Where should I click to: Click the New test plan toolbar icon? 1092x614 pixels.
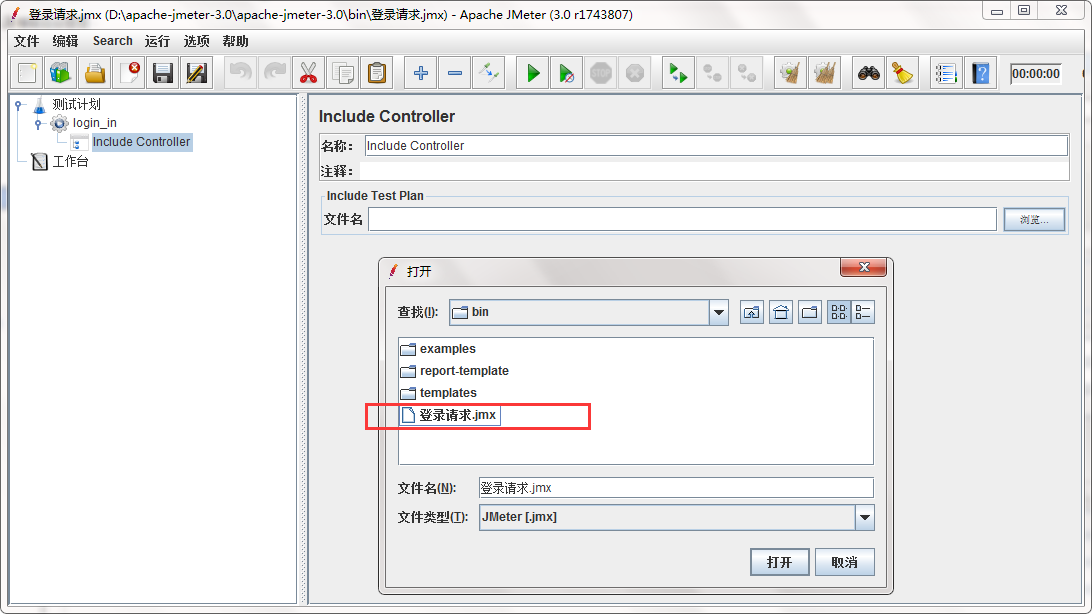point(26,72)
